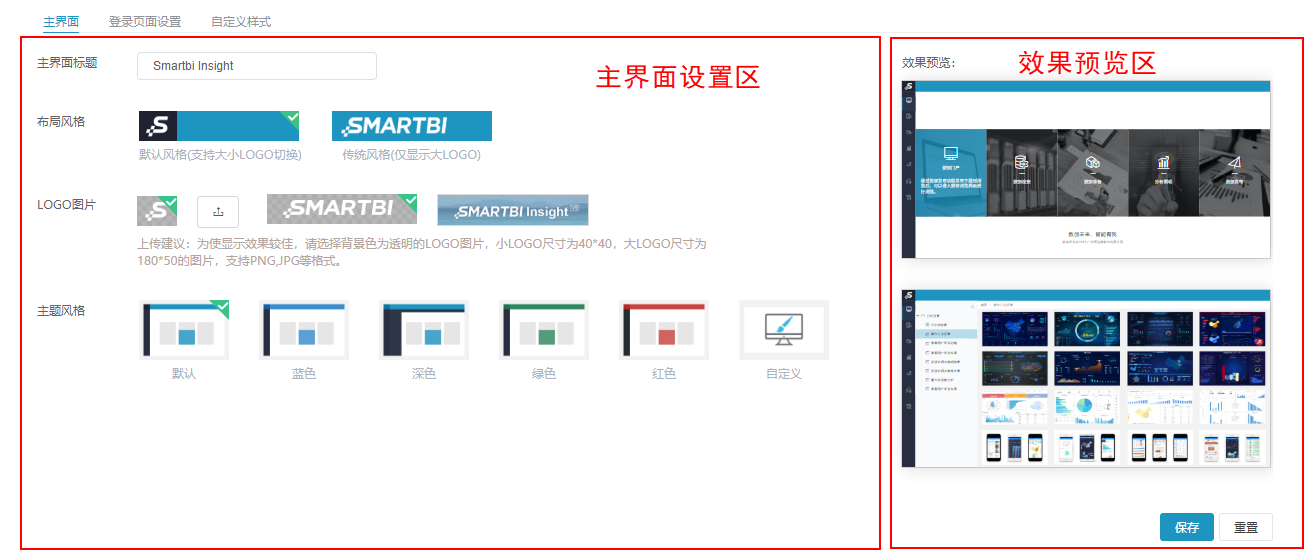
Task: Click the LOGO图片 label
Action: (x=67, y=205)
